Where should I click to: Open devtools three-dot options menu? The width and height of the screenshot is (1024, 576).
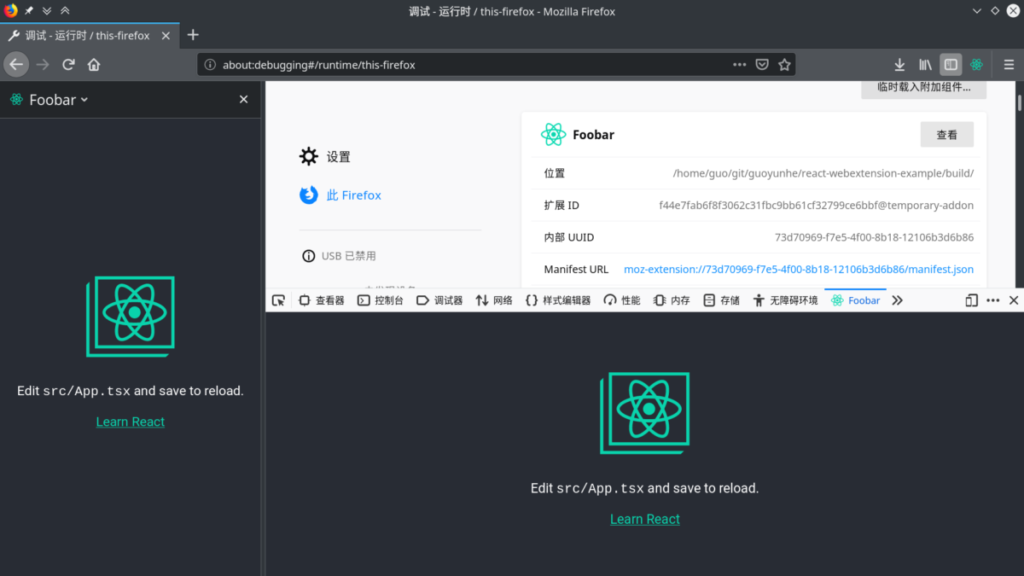click(x=993, y=300)
